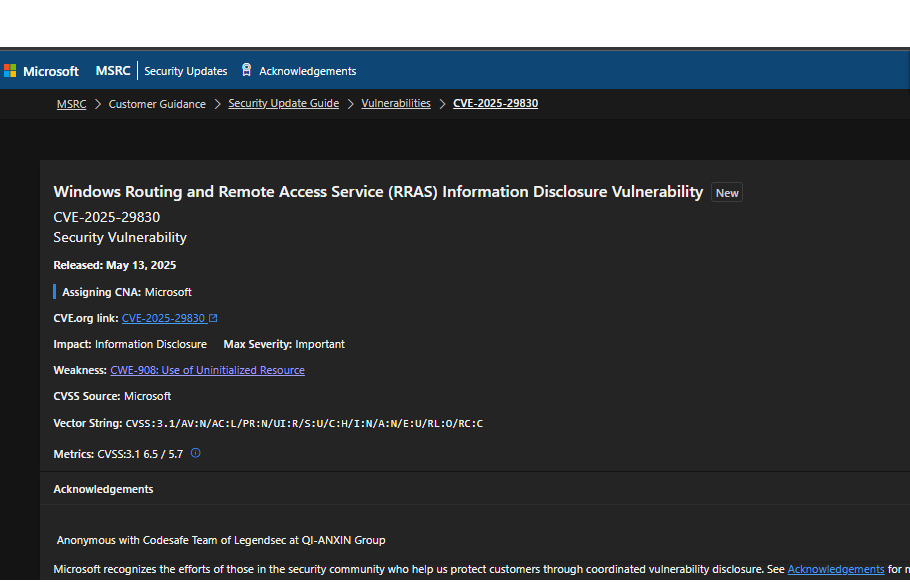The image size is (910, 582).
Task: Click the ribbon badge icon beside Acknowledgements
Action: pyautogui.click(x=246, y=70)
